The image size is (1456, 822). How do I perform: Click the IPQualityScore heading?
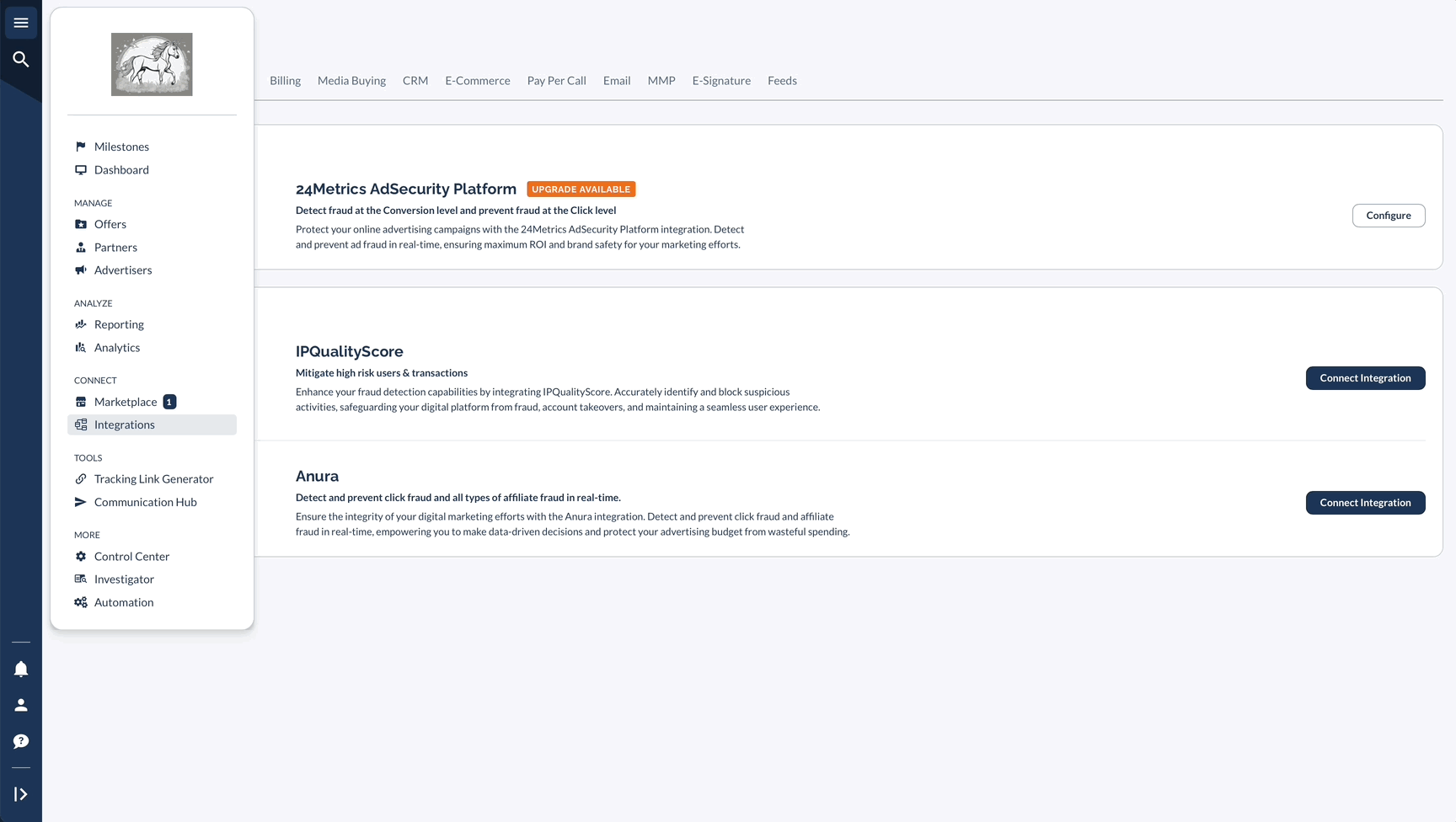pyautogui.click(x=350, y=351)
